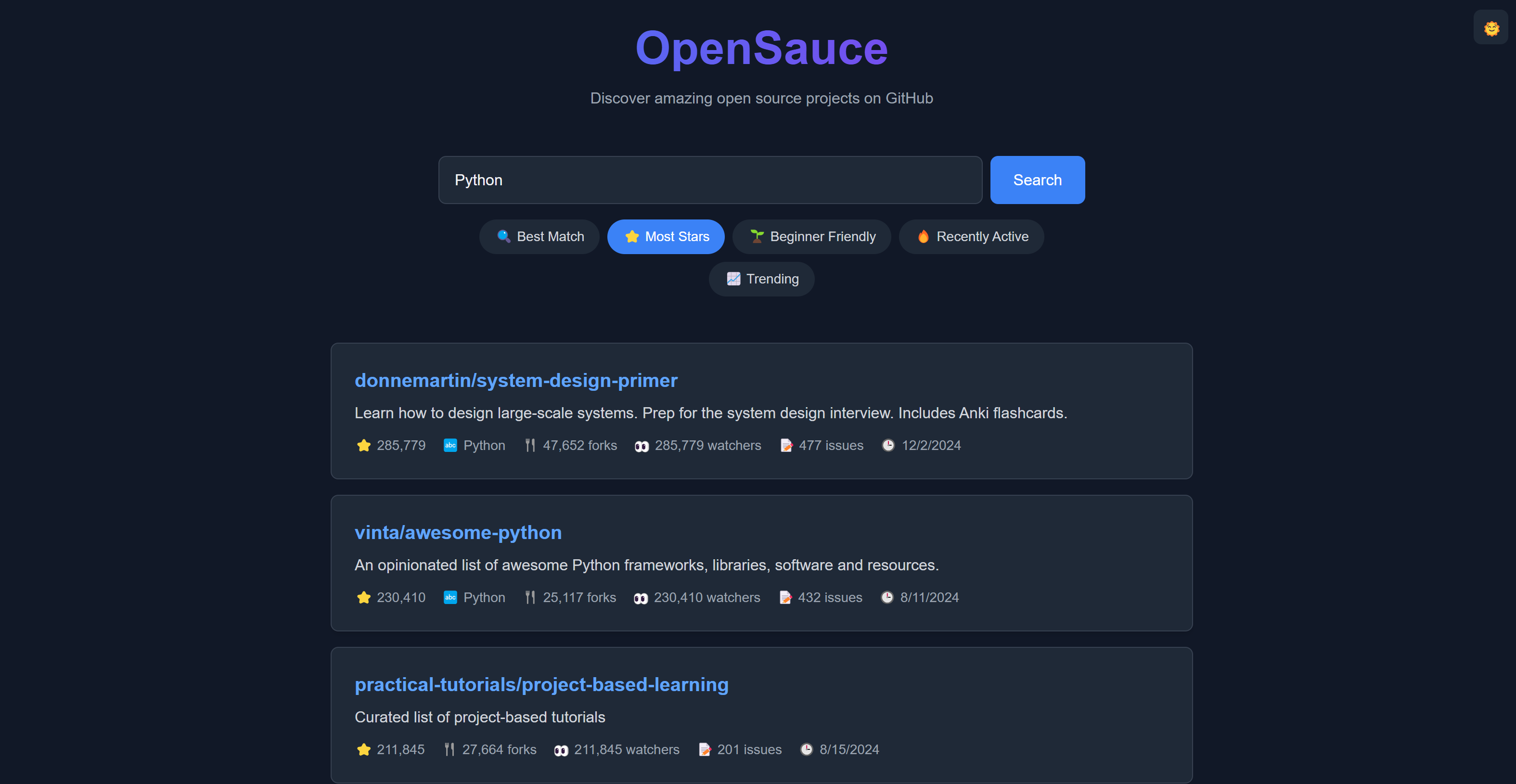Select the Trending filter

pos(761,278)
